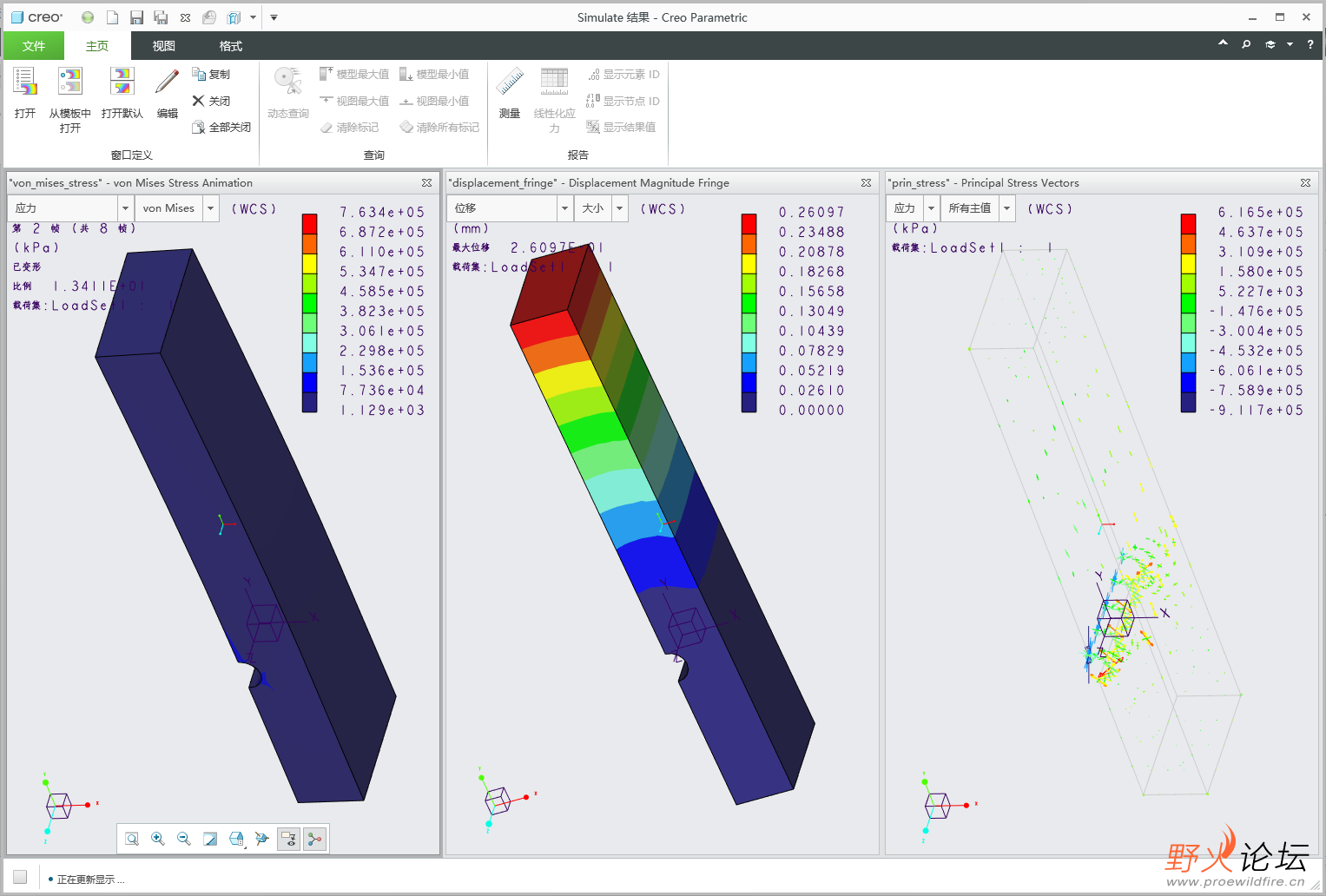Open the windows switcher icon in quick access
Viewport: 1326px width, 896px height.
point(234,17)
